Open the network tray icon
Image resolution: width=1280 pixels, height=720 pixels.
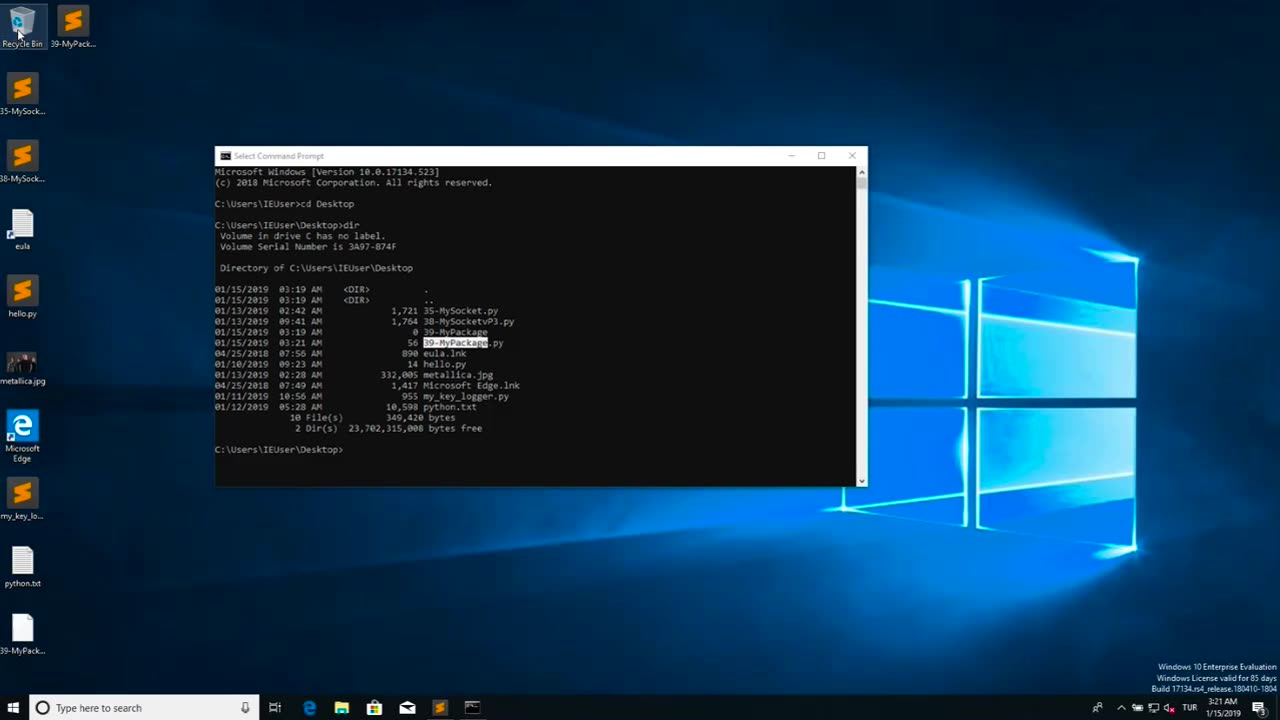[x=1153, y=708]
